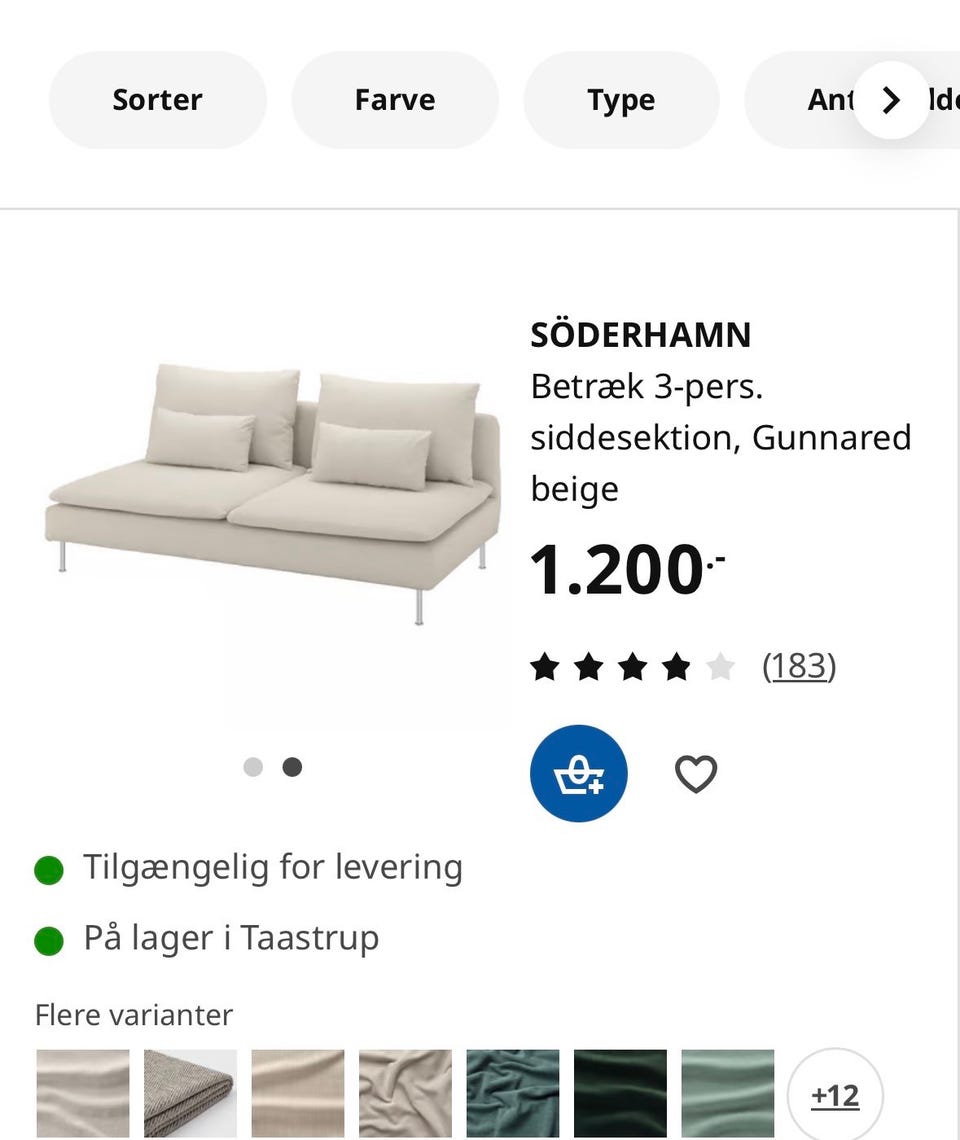This screenshot has height=1140, width=960.
Task: Save product with the heart icon
Action: pyautogui.click(x=696, y=774)
